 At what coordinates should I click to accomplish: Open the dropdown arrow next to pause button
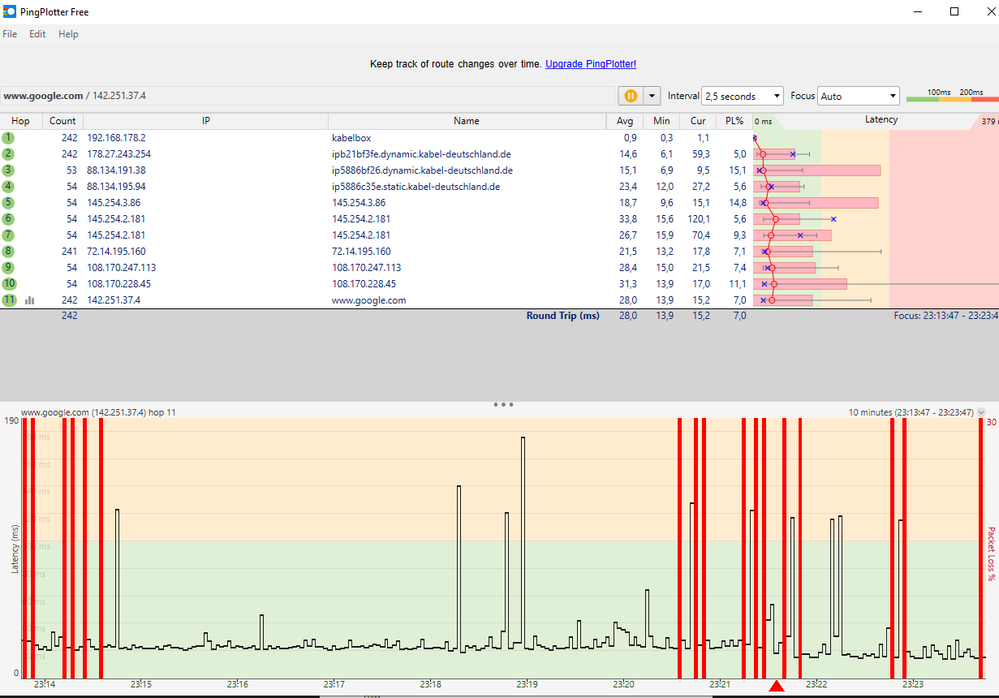pos(652,96)
